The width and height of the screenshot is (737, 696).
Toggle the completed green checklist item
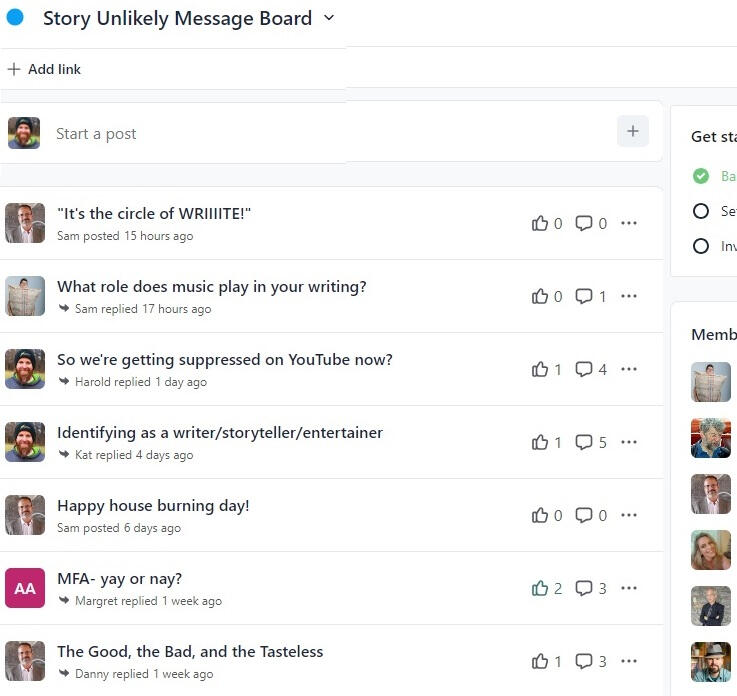click(x=701, y=176)
